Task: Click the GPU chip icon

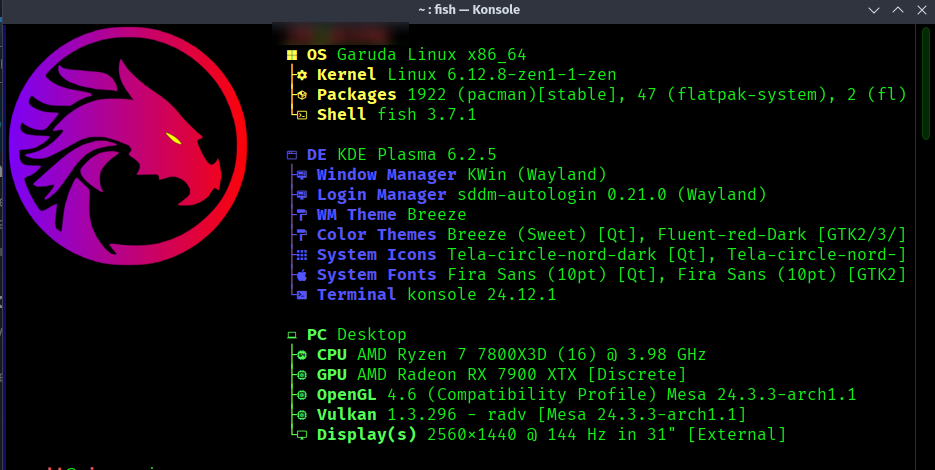Action: pos(302,375)
